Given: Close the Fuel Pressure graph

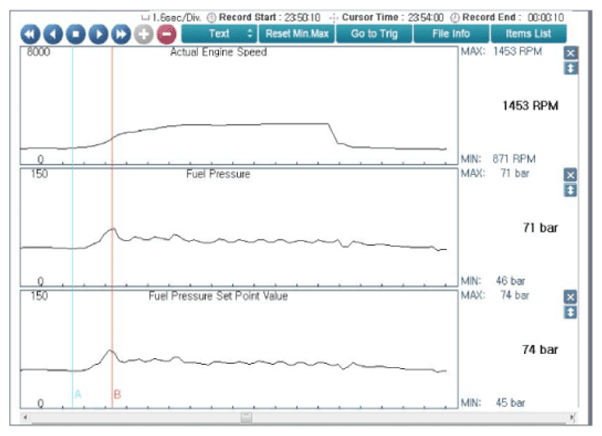Looking at the screenshot, I should [x=570, y=174].
